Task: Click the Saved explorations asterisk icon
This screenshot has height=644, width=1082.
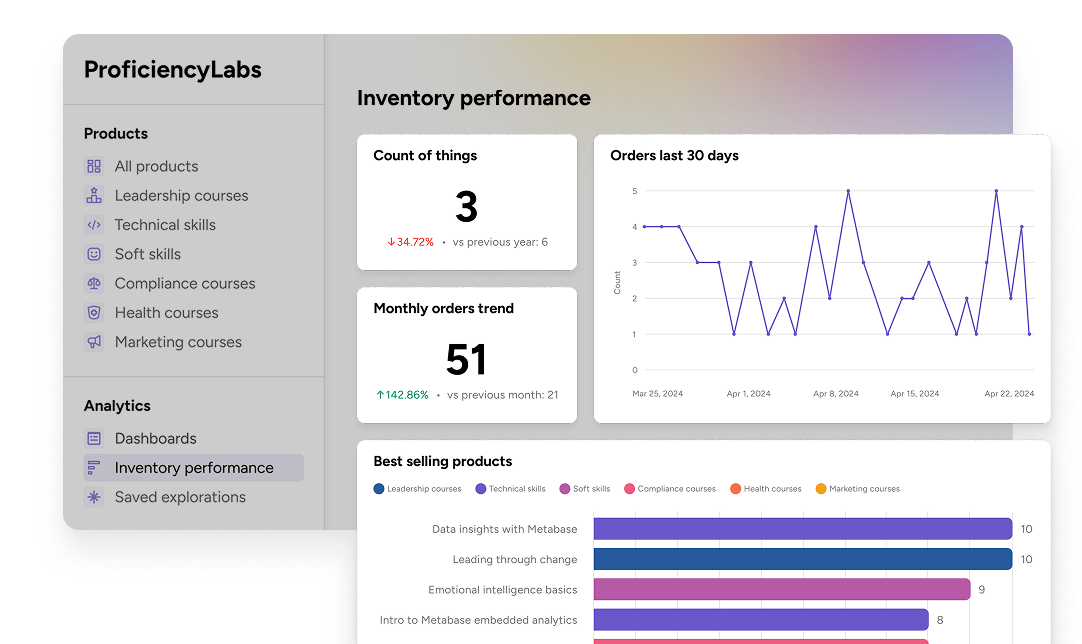Action: [x=94, y=497]
